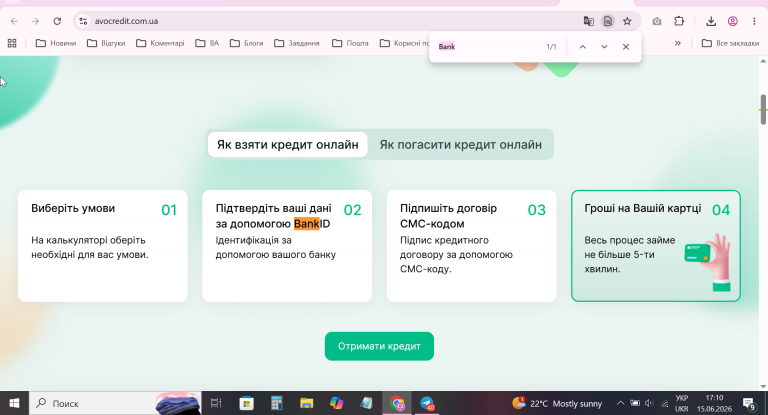
Task: Open the Коментарі bookmarks folder
Action: (x=160, y=43)
